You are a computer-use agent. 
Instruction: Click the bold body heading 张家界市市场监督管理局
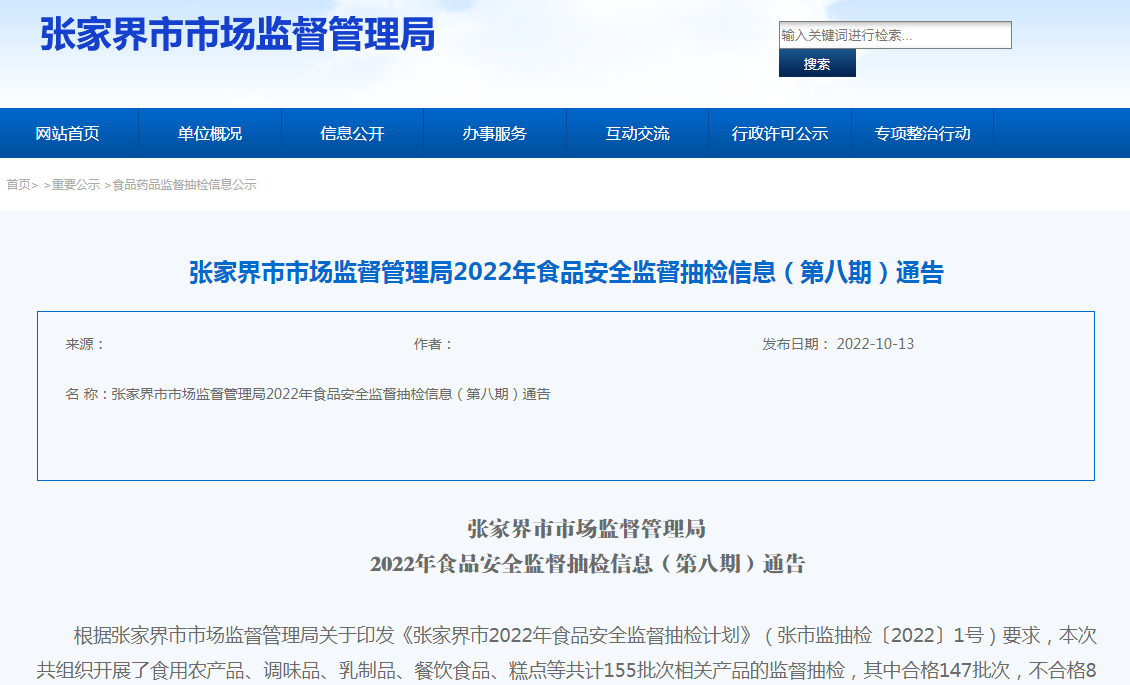click(587, 529)
